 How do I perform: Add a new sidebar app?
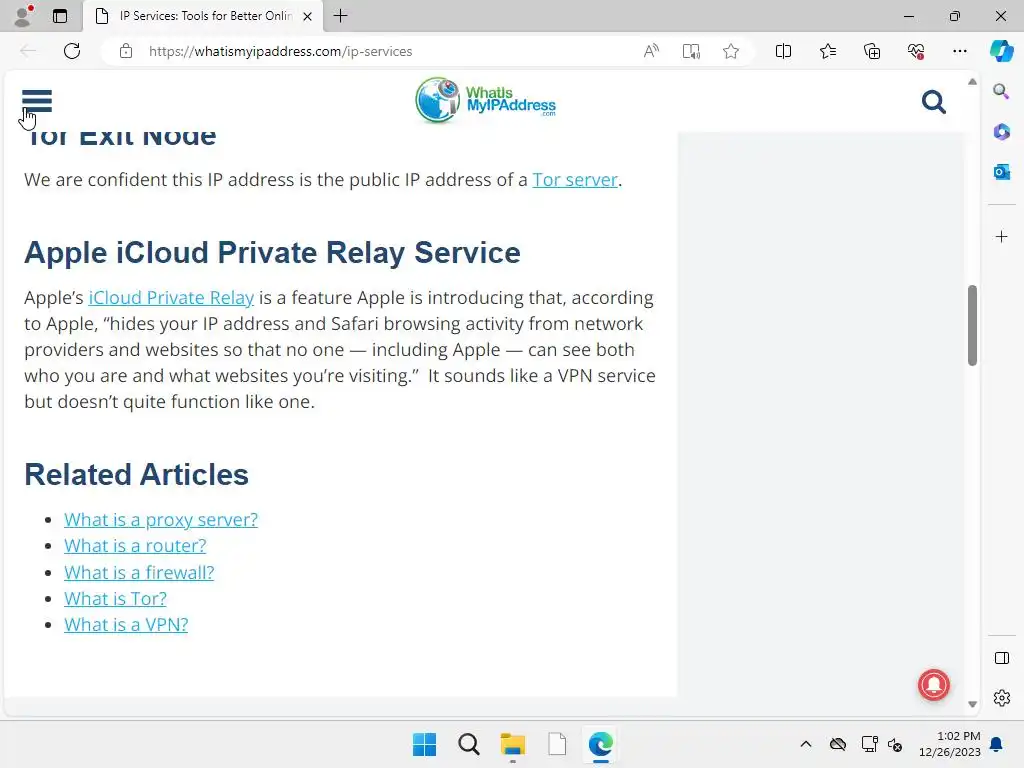[x=1001, y=236]
